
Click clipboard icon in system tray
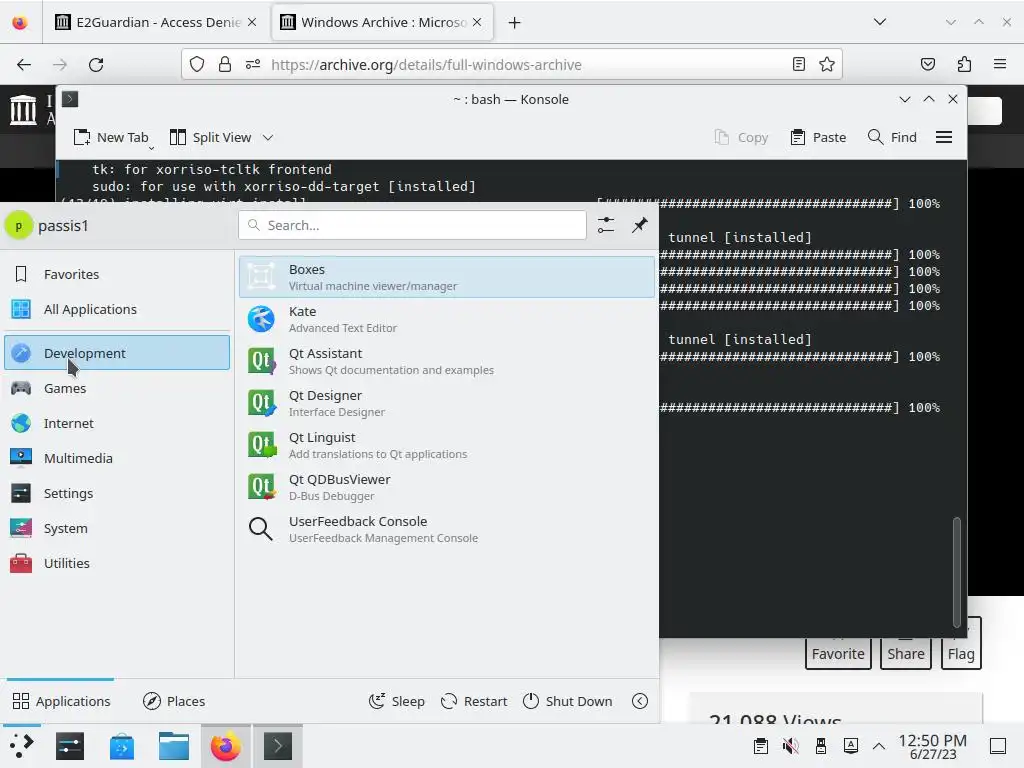760,746
